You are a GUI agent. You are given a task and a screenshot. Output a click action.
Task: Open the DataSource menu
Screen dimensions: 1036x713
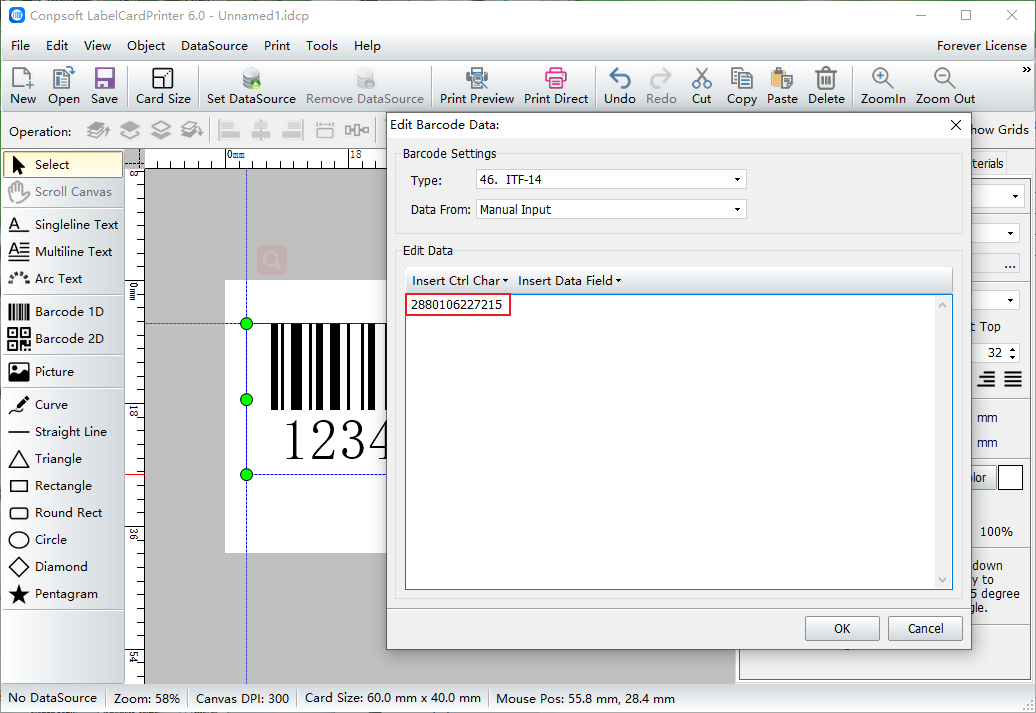(215, 46)
